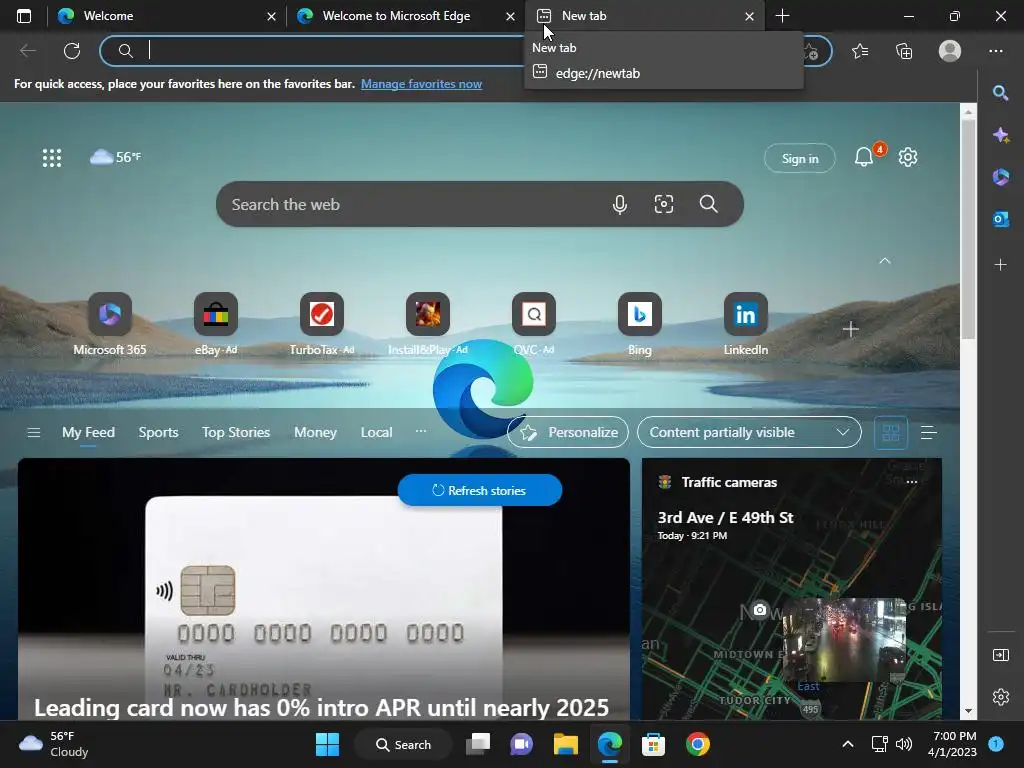Click the Sign in button
The width and height of the screenshot is (1024, 768).
coord(800,159)
